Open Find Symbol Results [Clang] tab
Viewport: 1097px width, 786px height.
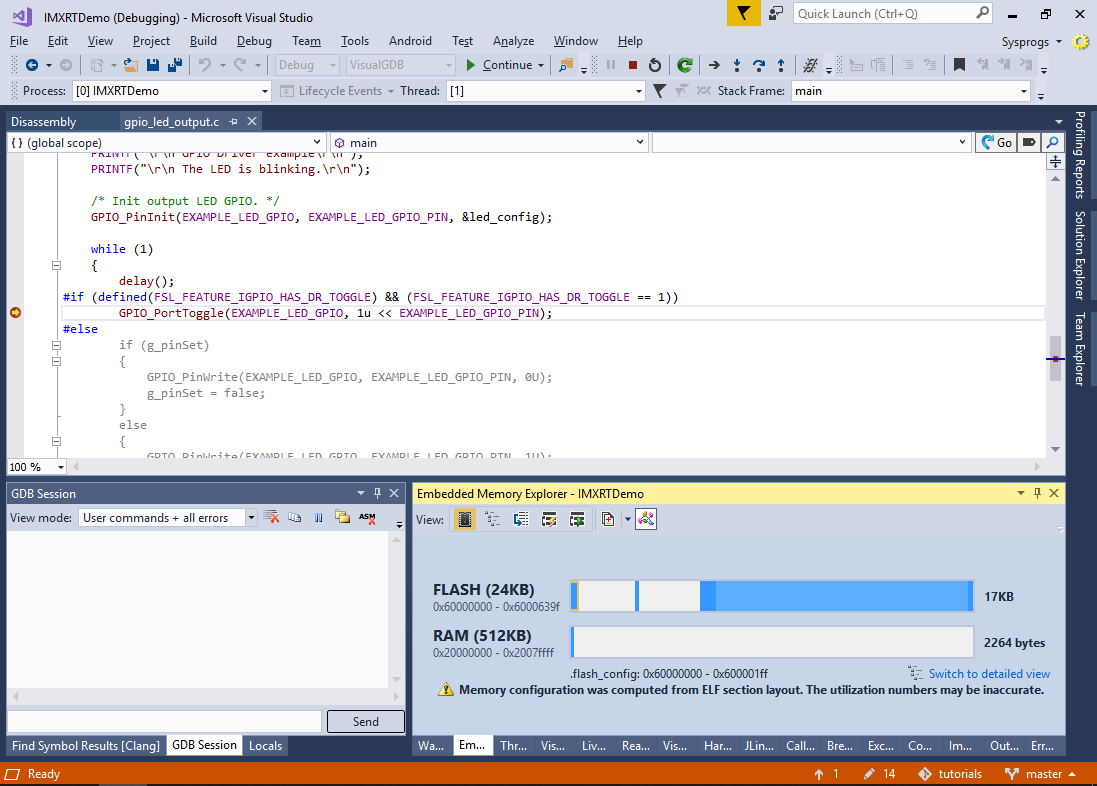pyautogui.click(x=85, y=745)
